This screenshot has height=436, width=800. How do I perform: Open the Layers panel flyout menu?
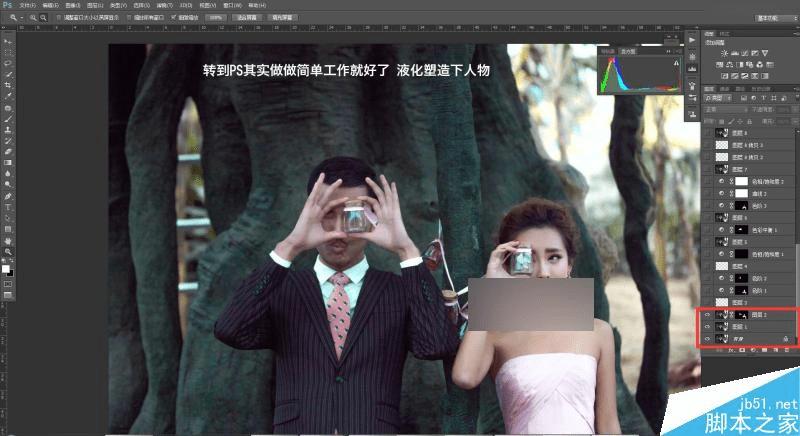pyautogui.click(x=796, y=89)
